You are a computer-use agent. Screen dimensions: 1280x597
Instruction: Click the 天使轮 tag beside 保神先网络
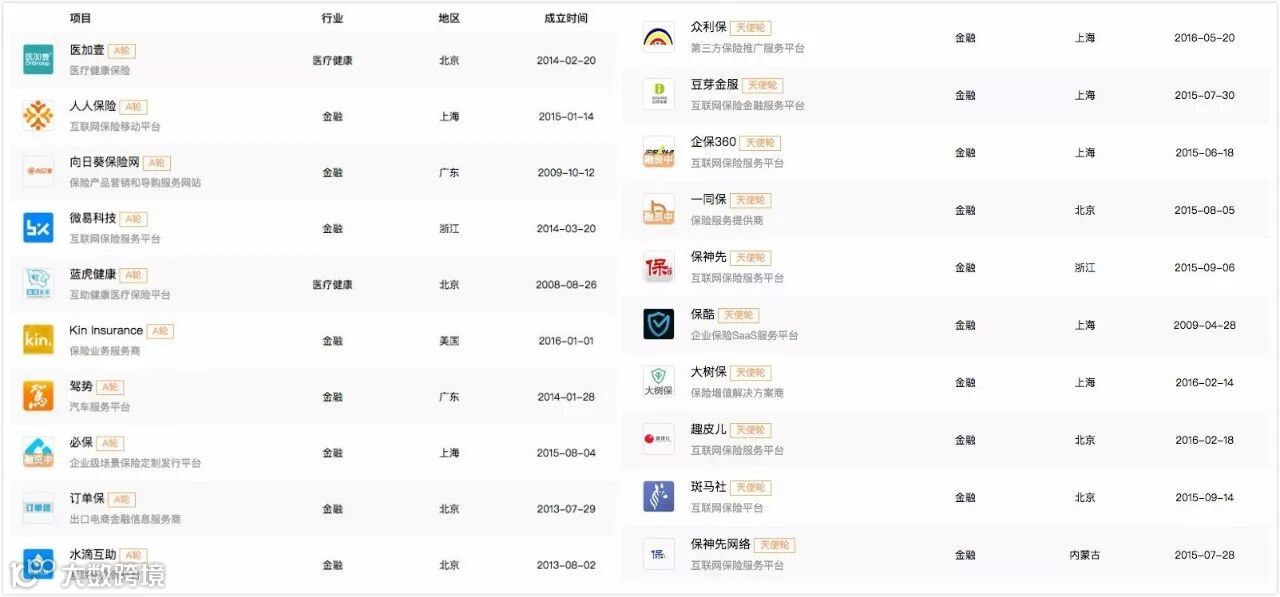[x=774, y=545]
